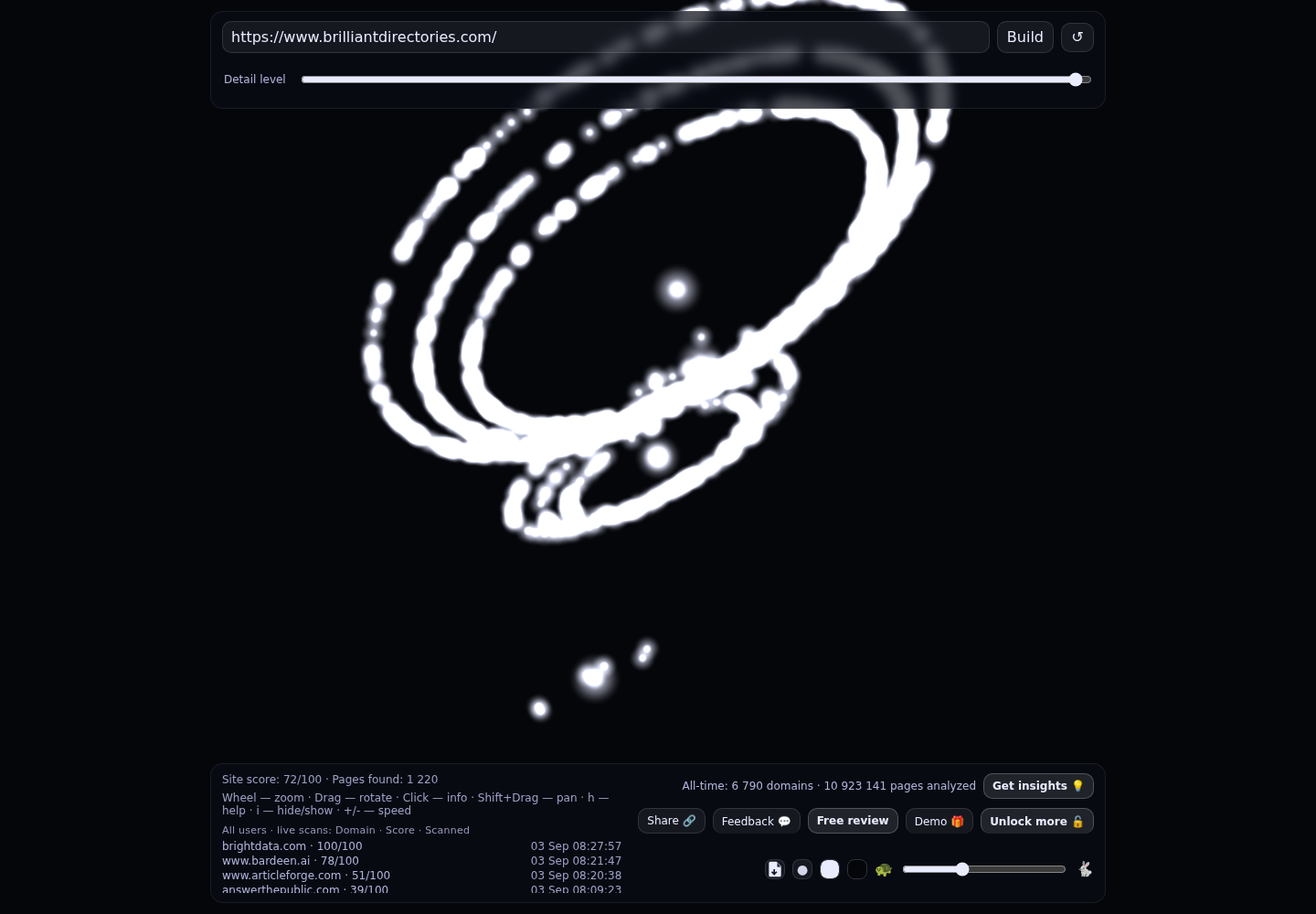This screenshot has width=1316, height=914.
Task: Open the Feedback button
Action: pyautogui.click(x=756, y=821)
